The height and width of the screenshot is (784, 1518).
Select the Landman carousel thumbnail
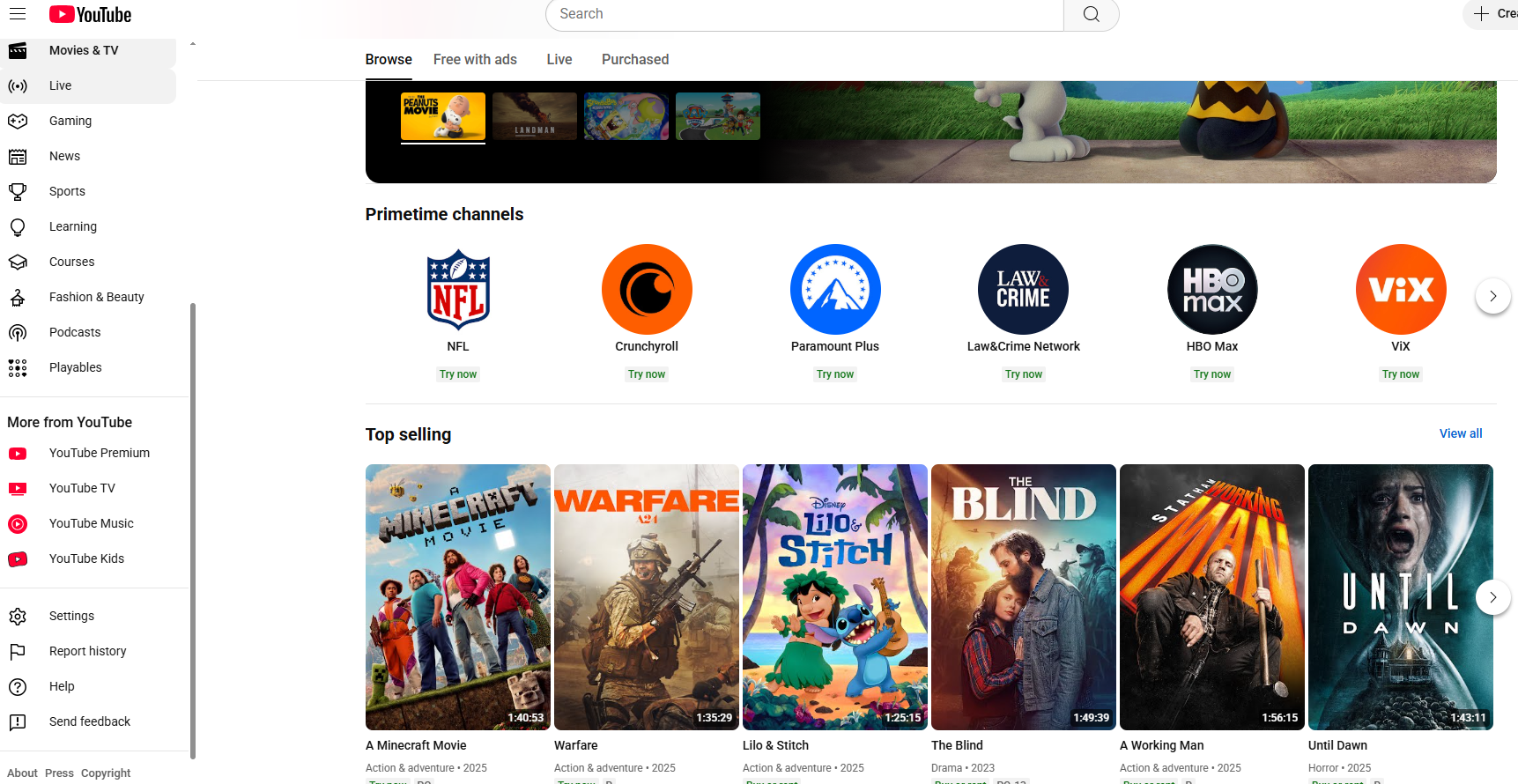point(535,116)
